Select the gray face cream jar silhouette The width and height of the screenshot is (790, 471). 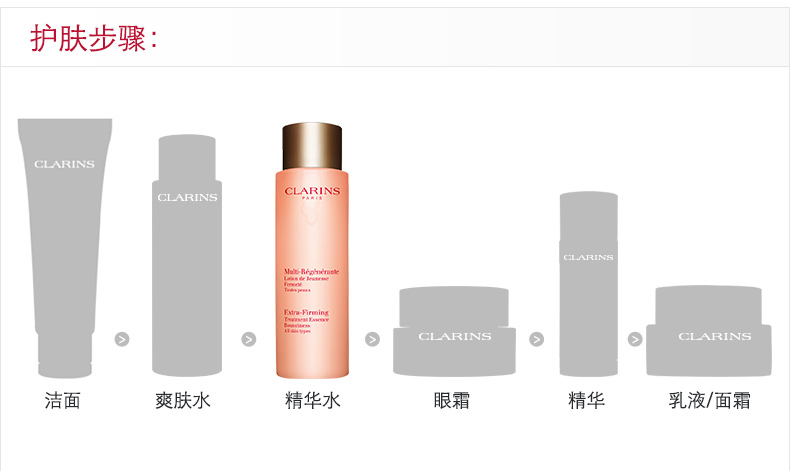pyautogui.click(x=709, y=331)
